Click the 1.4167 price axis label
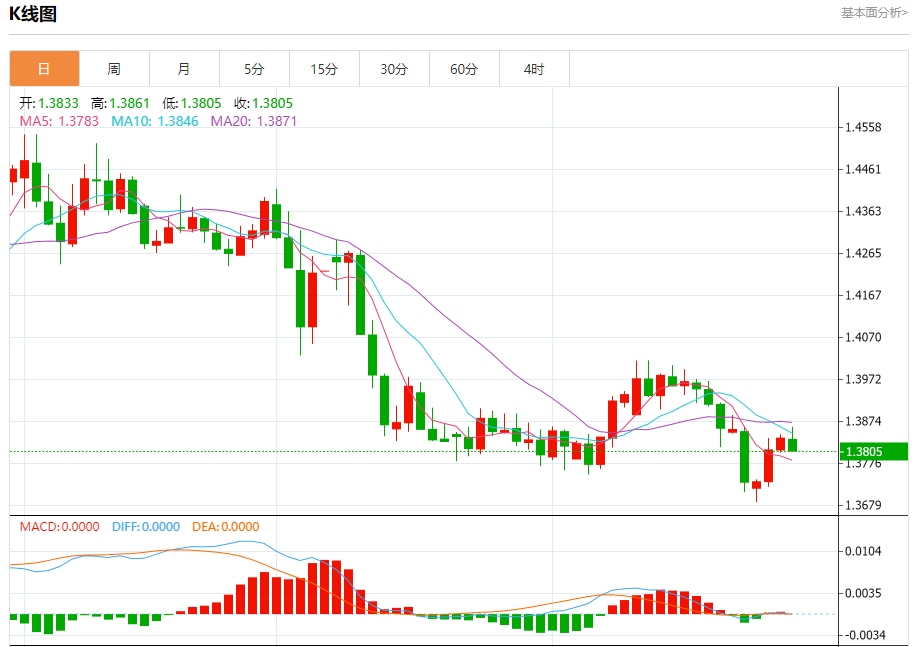This screenshot has width=914, height=647. click(x=863, y=296)
